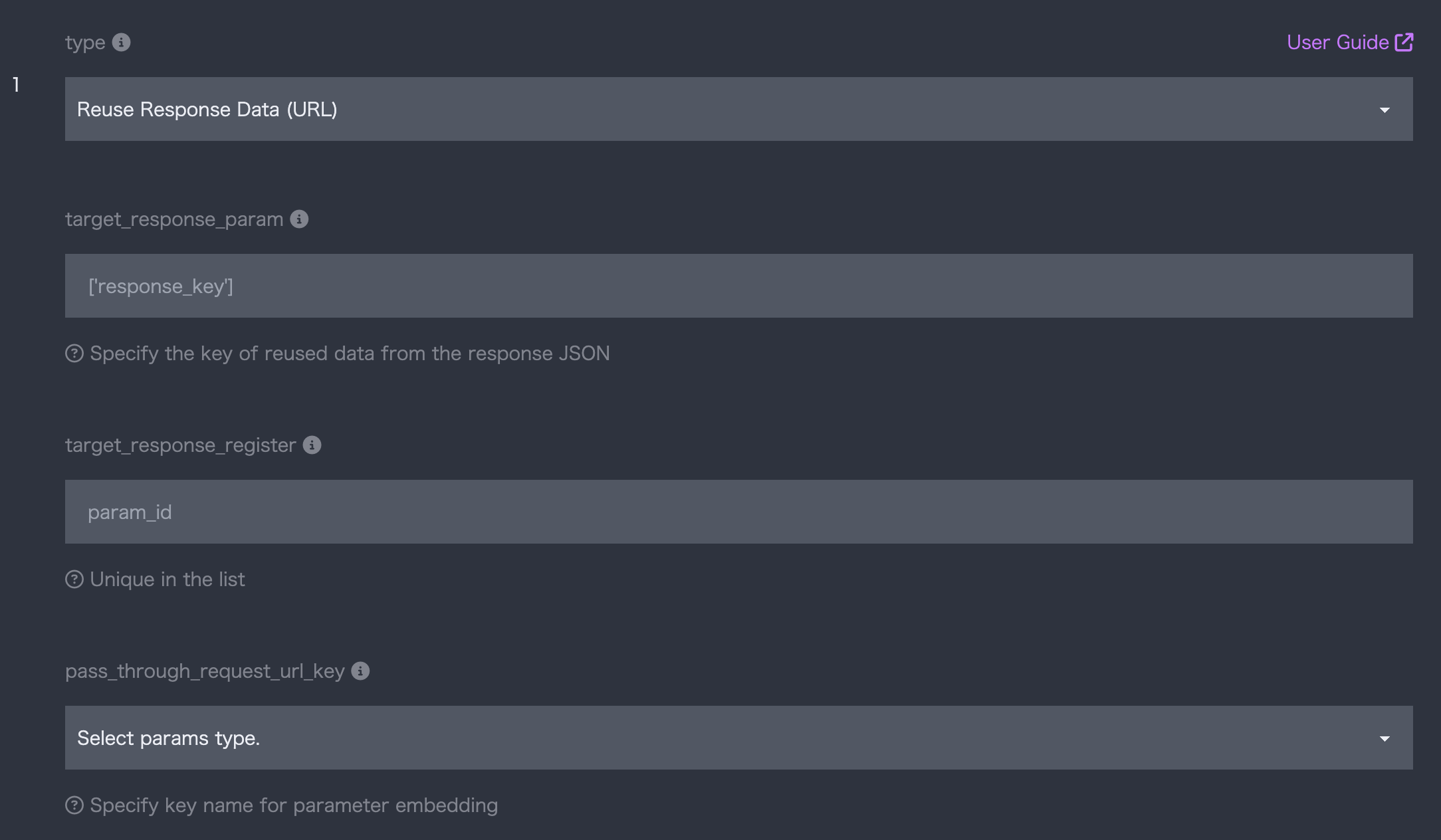
Task: Click the info icon next to pass_through_request_url_key
Action: coord(360,671)
